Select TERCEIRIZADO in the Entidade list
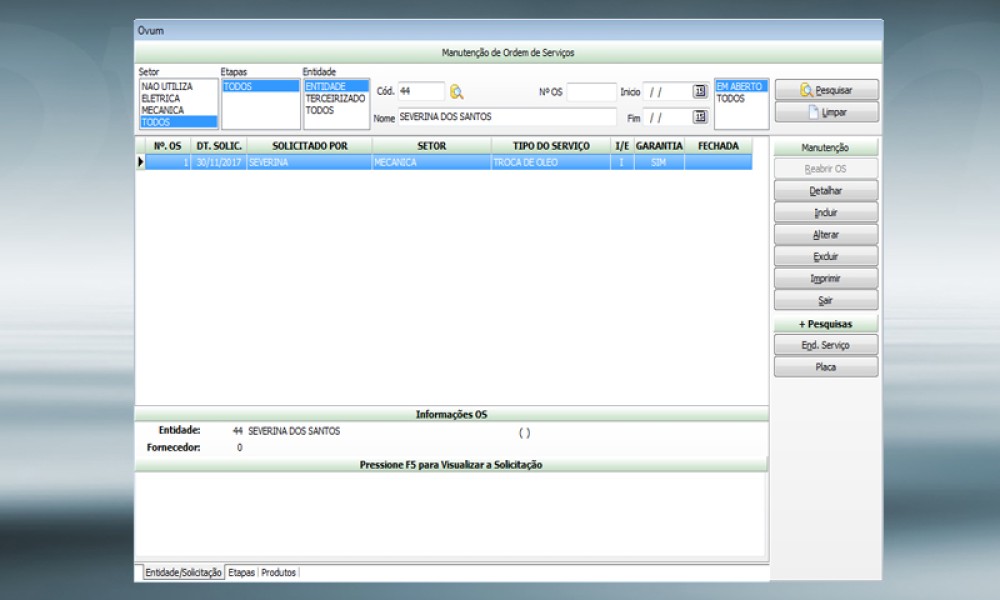The height and width of the screenshot is (600, 1000). click(335, 99)
